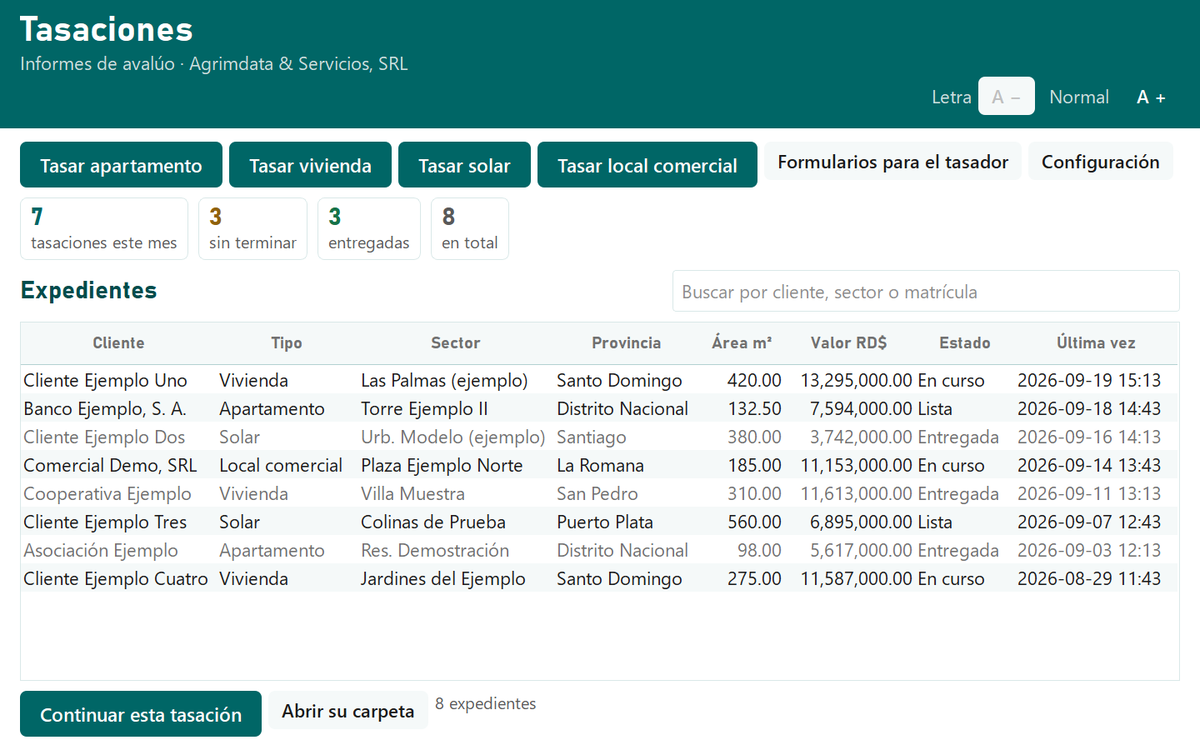
Task: Select the 7 tasaciones este mes card
Action: coord(104,229)
